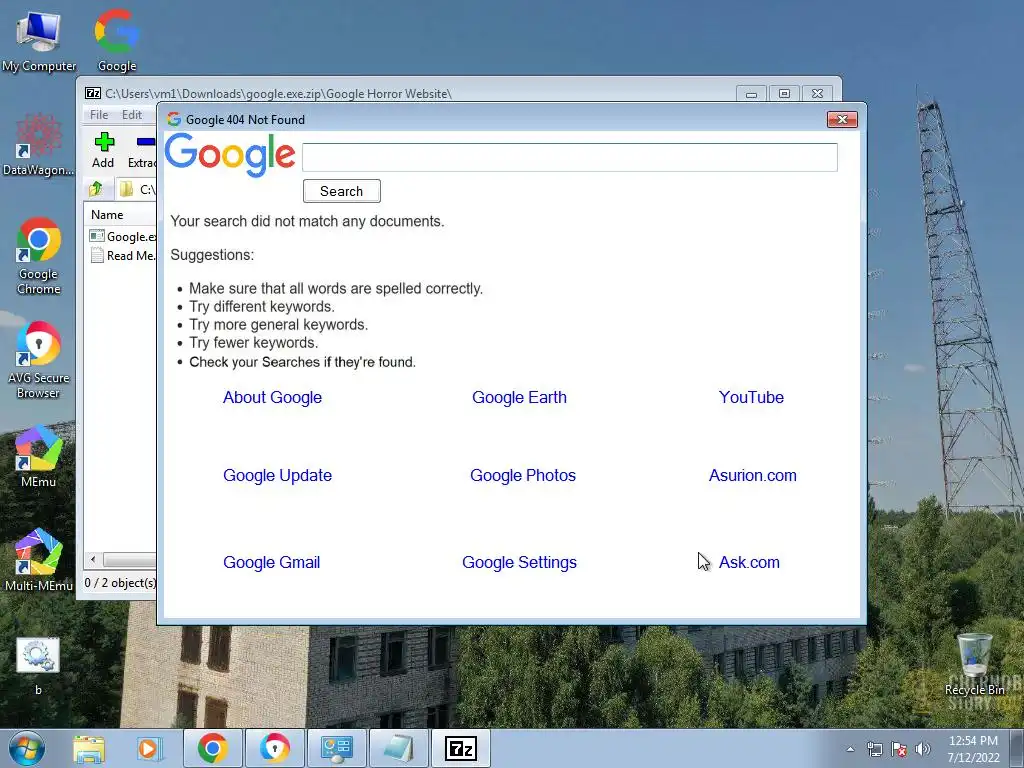
Task: Go up one folder level in 7-Zip
Action: pos(96,189)
